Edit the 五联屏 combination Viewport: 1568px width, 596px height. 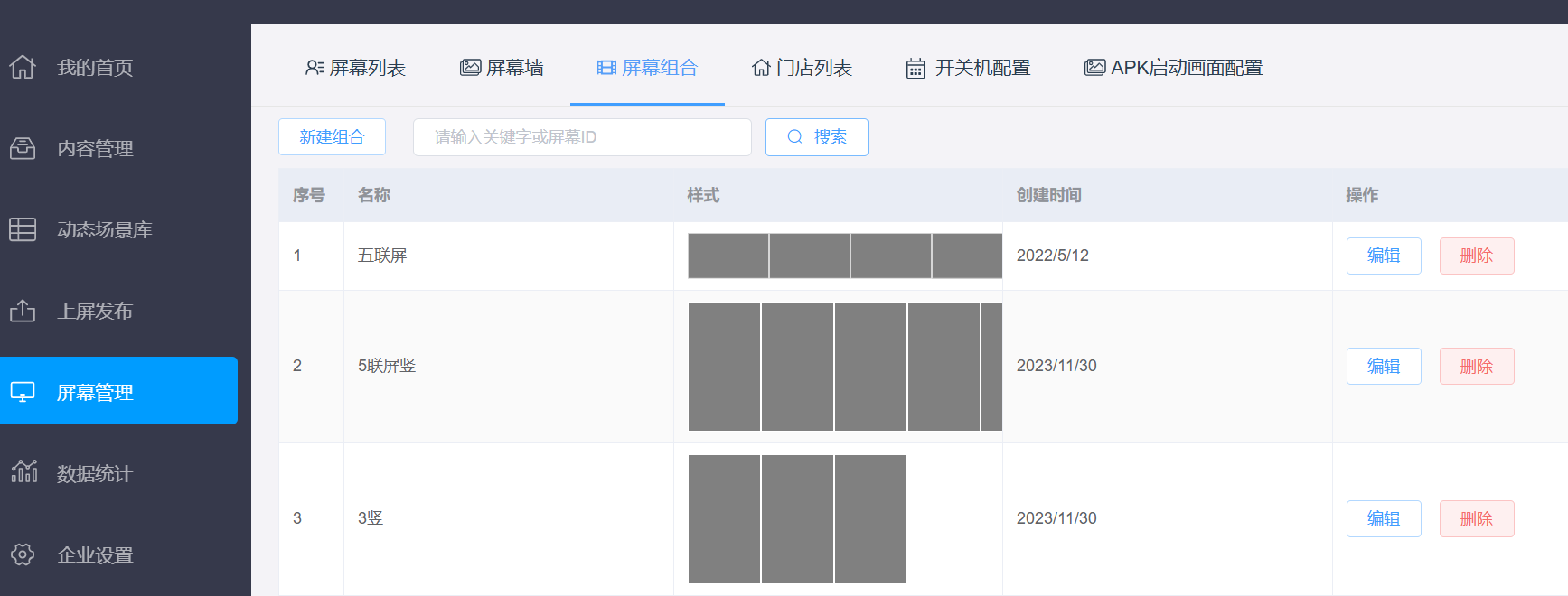click(1384, 256)
